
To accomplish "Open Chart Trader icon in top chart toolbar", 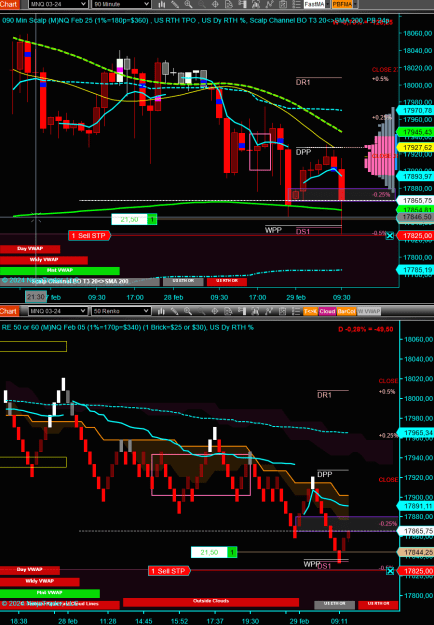I will coord(242,4).
